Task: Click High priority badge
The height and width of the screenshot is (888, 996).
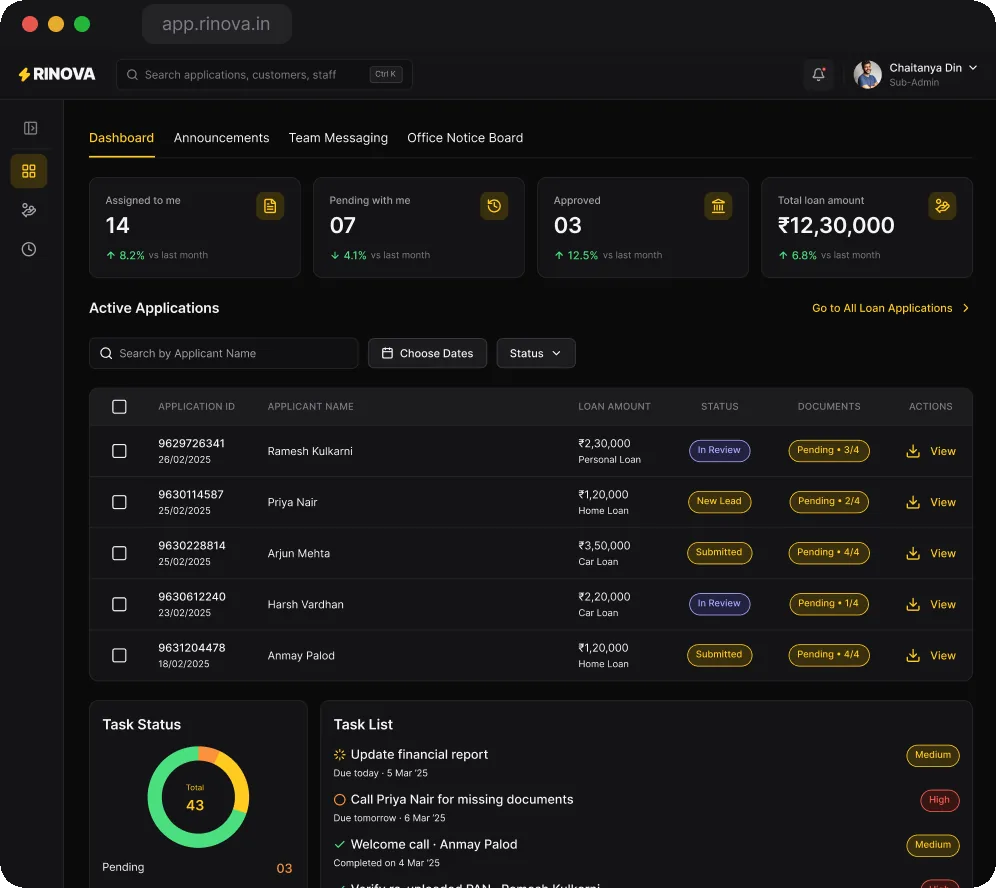Action: [939, 800]
